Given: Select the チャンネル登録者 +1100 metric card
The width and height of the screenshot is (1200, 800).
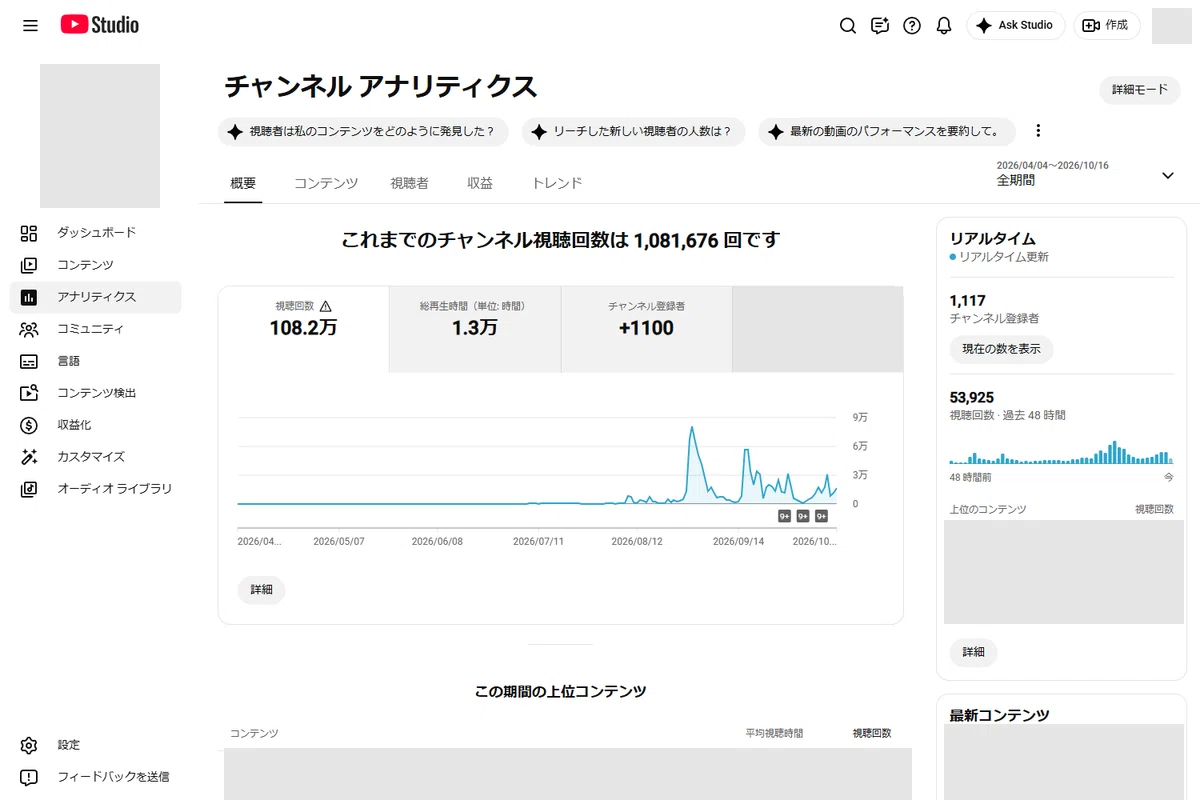Looking at the screenshot, I should [x=646, y=329].
